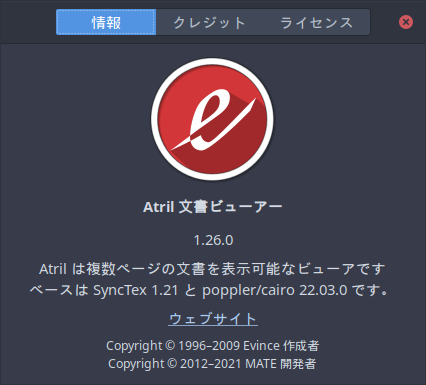Viewport: 426px width, 385px height.
Task: Click the version number 1.26.0
Action: pyautogui.click(x=213, y=240)
